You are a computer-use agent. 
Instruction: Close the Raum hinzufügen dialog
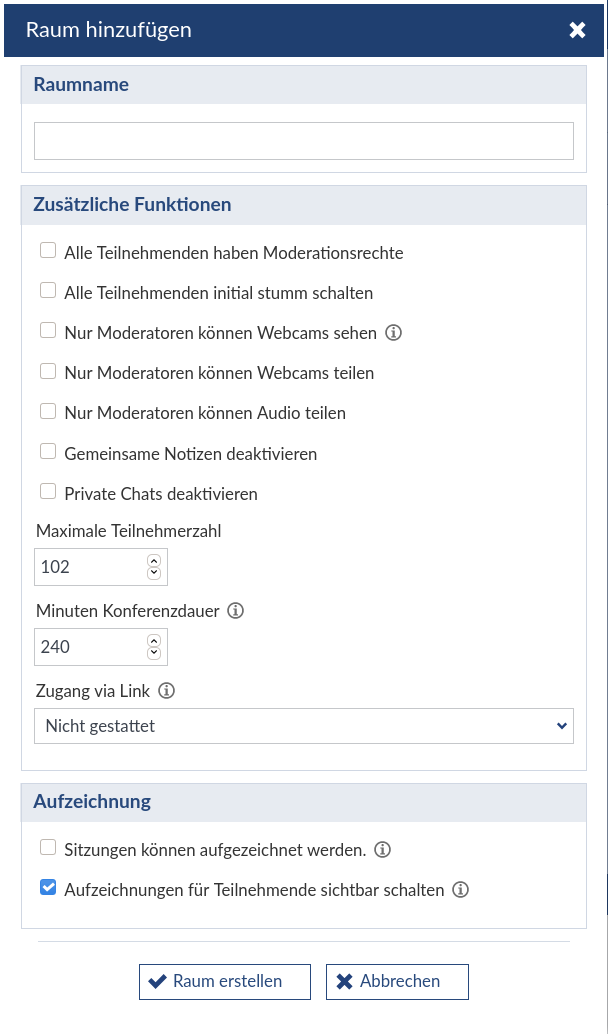tap(577, 30)
